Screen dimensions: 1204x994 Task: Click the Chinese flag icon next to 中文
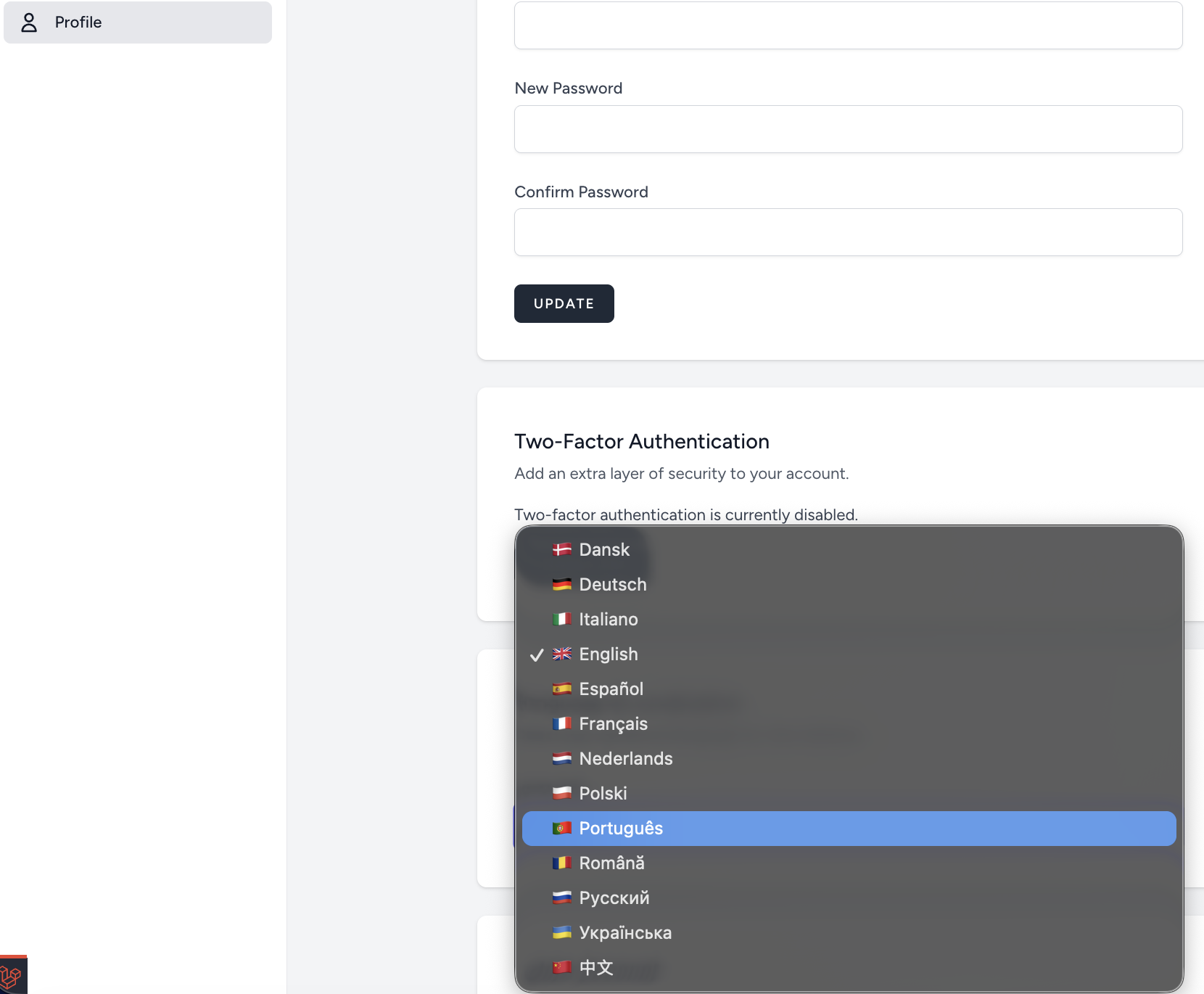[x=562, y=968]
